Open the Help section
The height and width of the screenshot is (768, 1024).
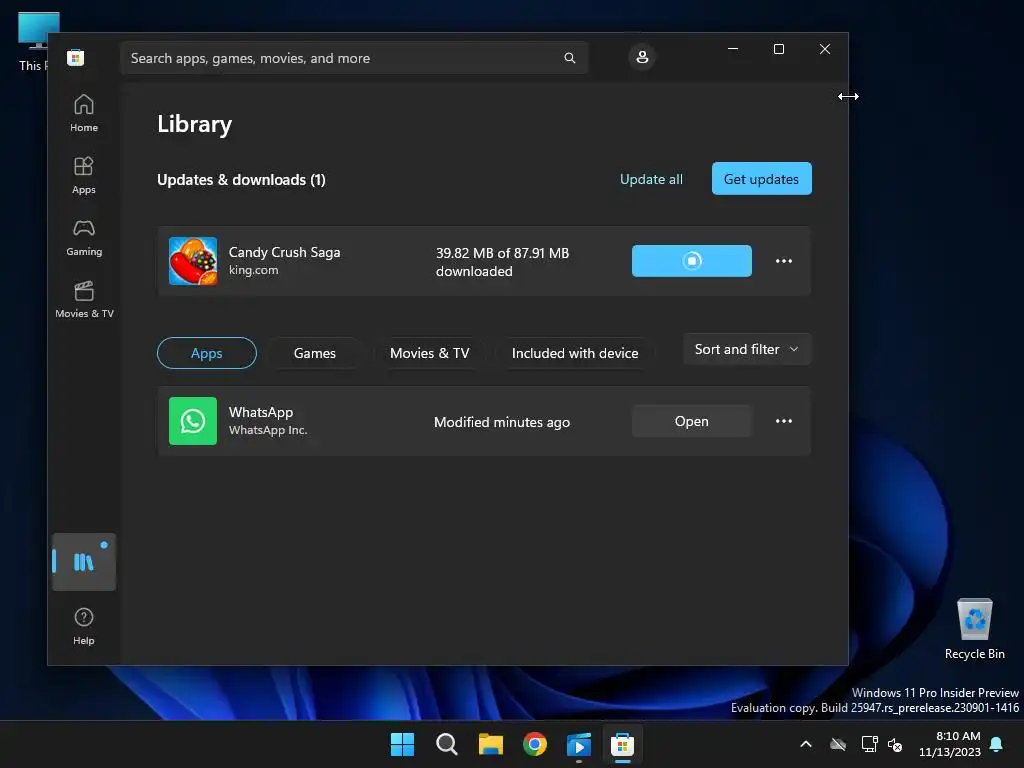pos(84,626)
